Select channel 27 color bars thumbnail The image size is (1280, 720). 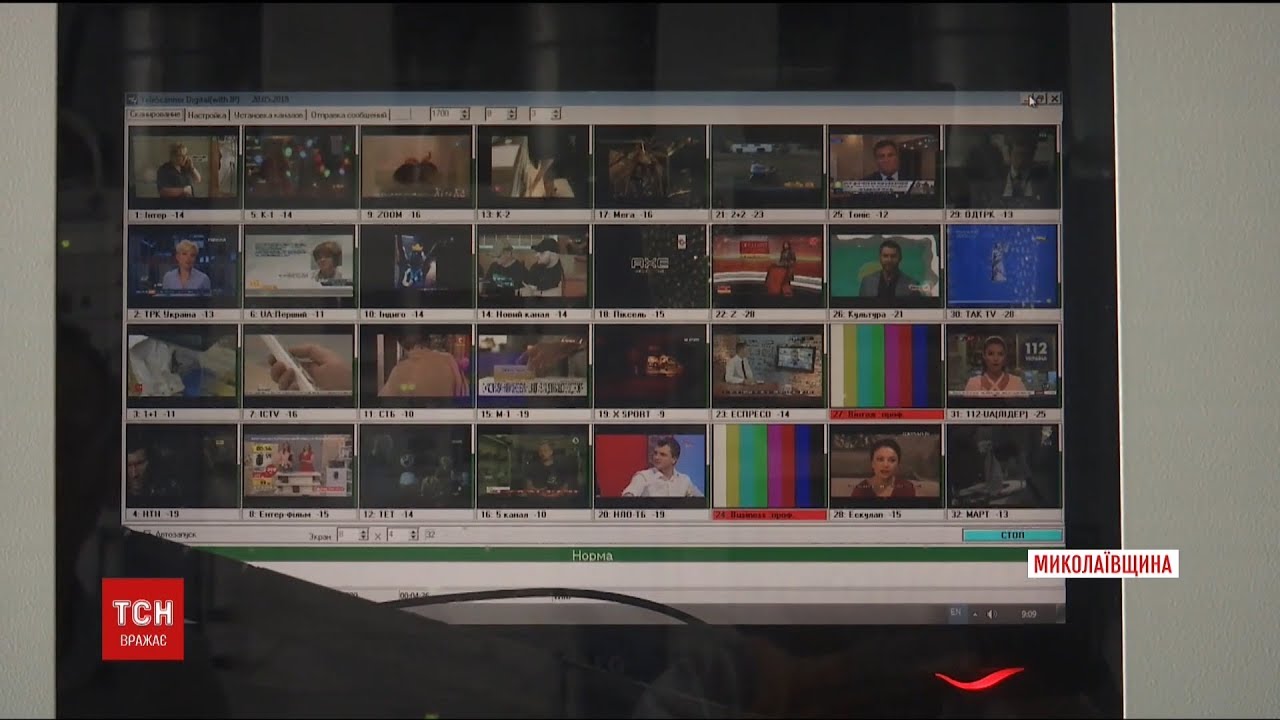coord(884,365)
